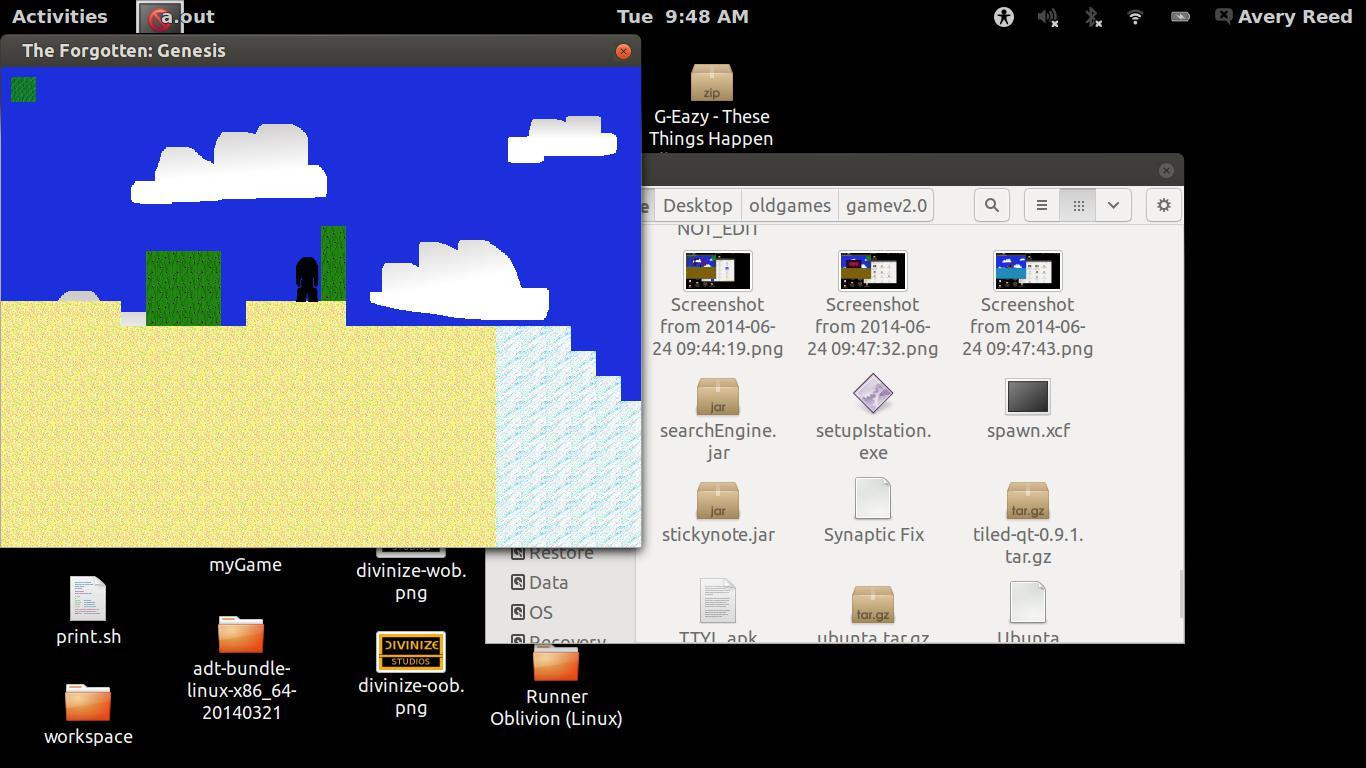Image resolution: width=1366 pixels, height=768 pixels.
Task: Click the muted volume icon in top bar
Action: pyautogui.click(x=1047, y=17)
